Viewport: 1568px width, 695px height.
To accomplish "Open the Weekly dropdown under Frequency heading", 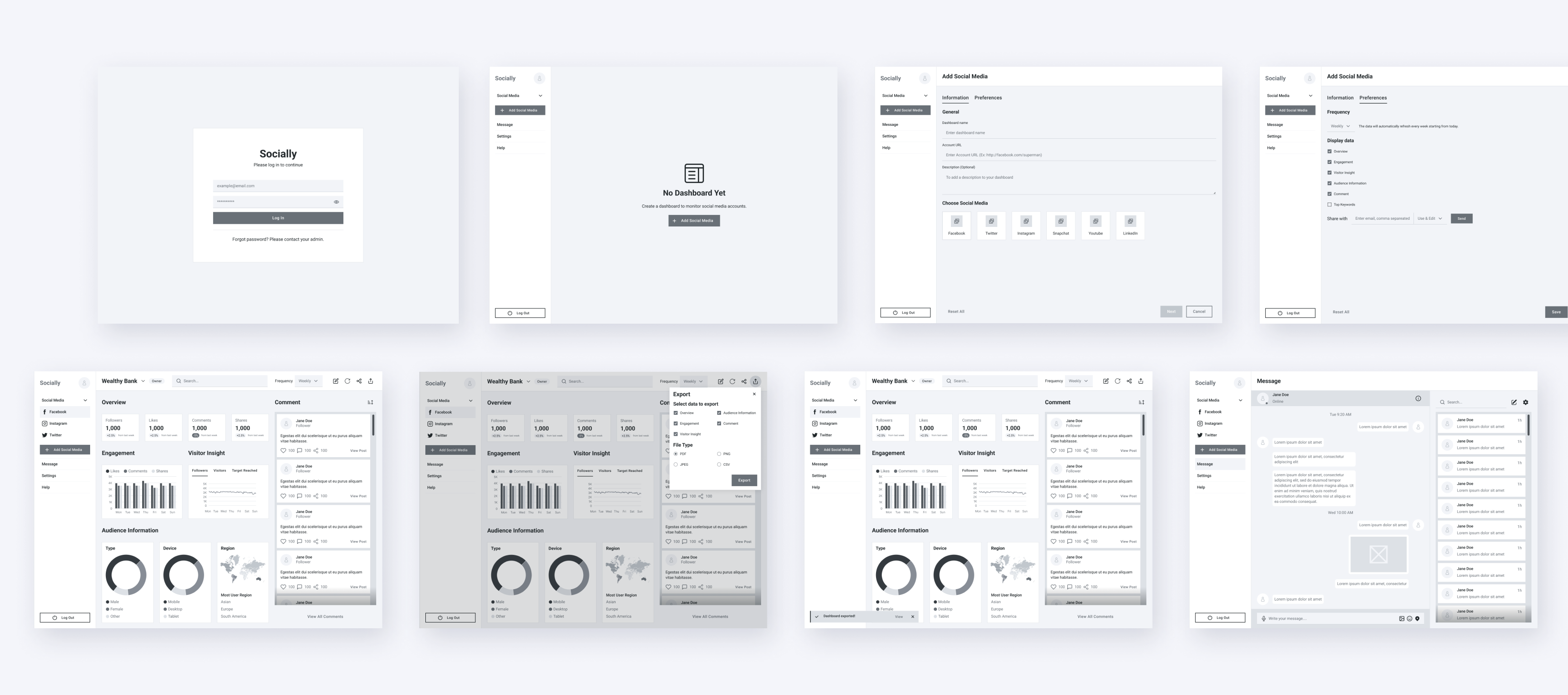I will (x=1340, y=126).
